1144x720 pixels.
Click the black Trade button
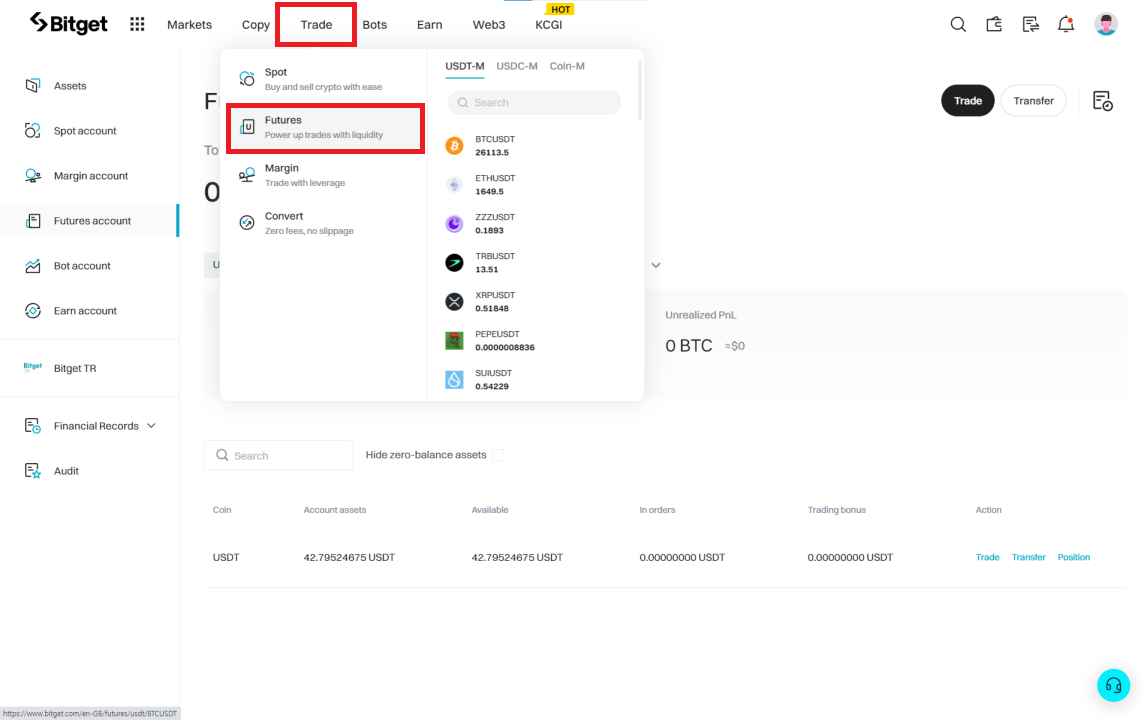coord(967,101)
